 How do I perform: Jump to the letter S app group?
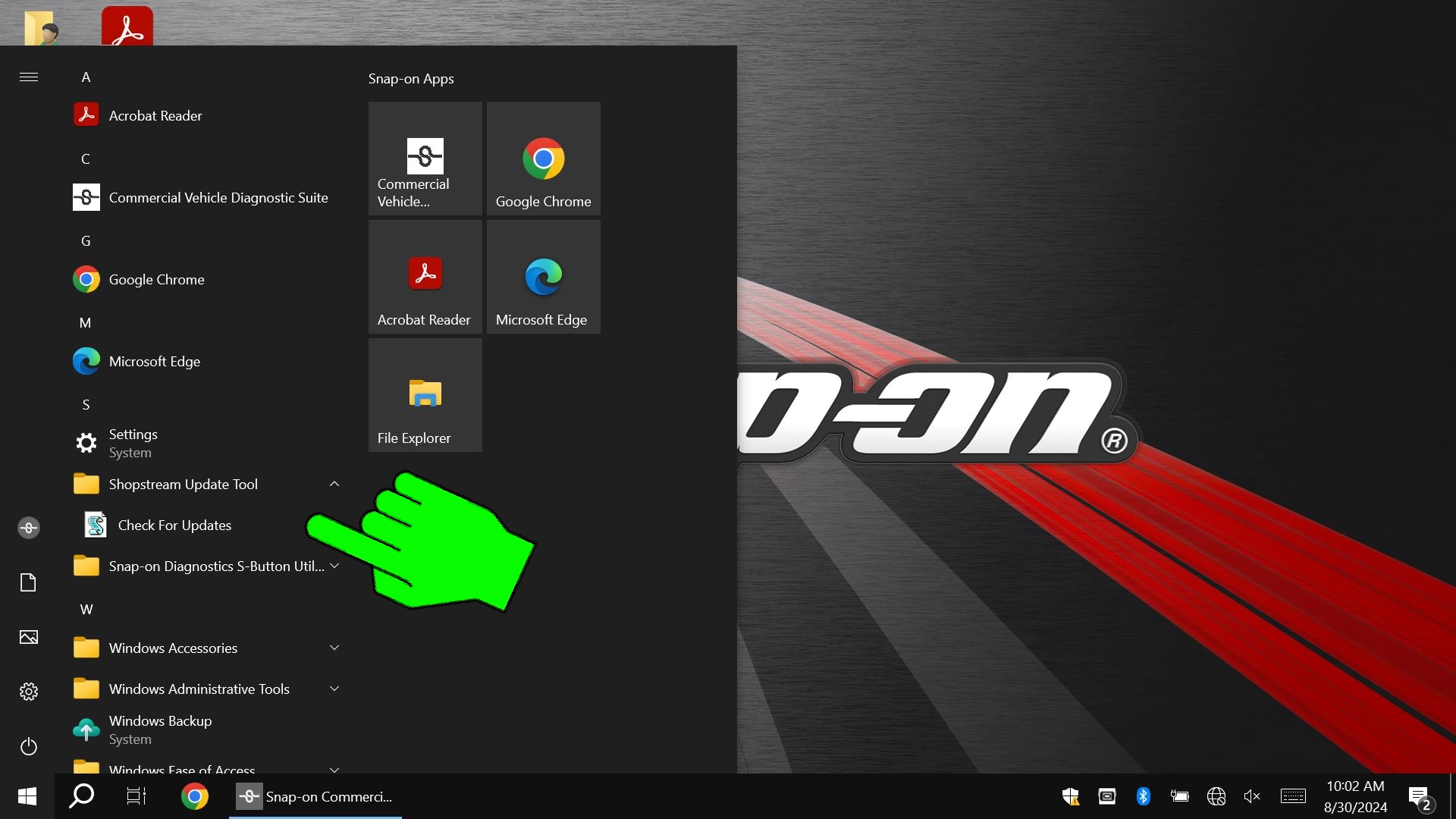coord(86,405)
